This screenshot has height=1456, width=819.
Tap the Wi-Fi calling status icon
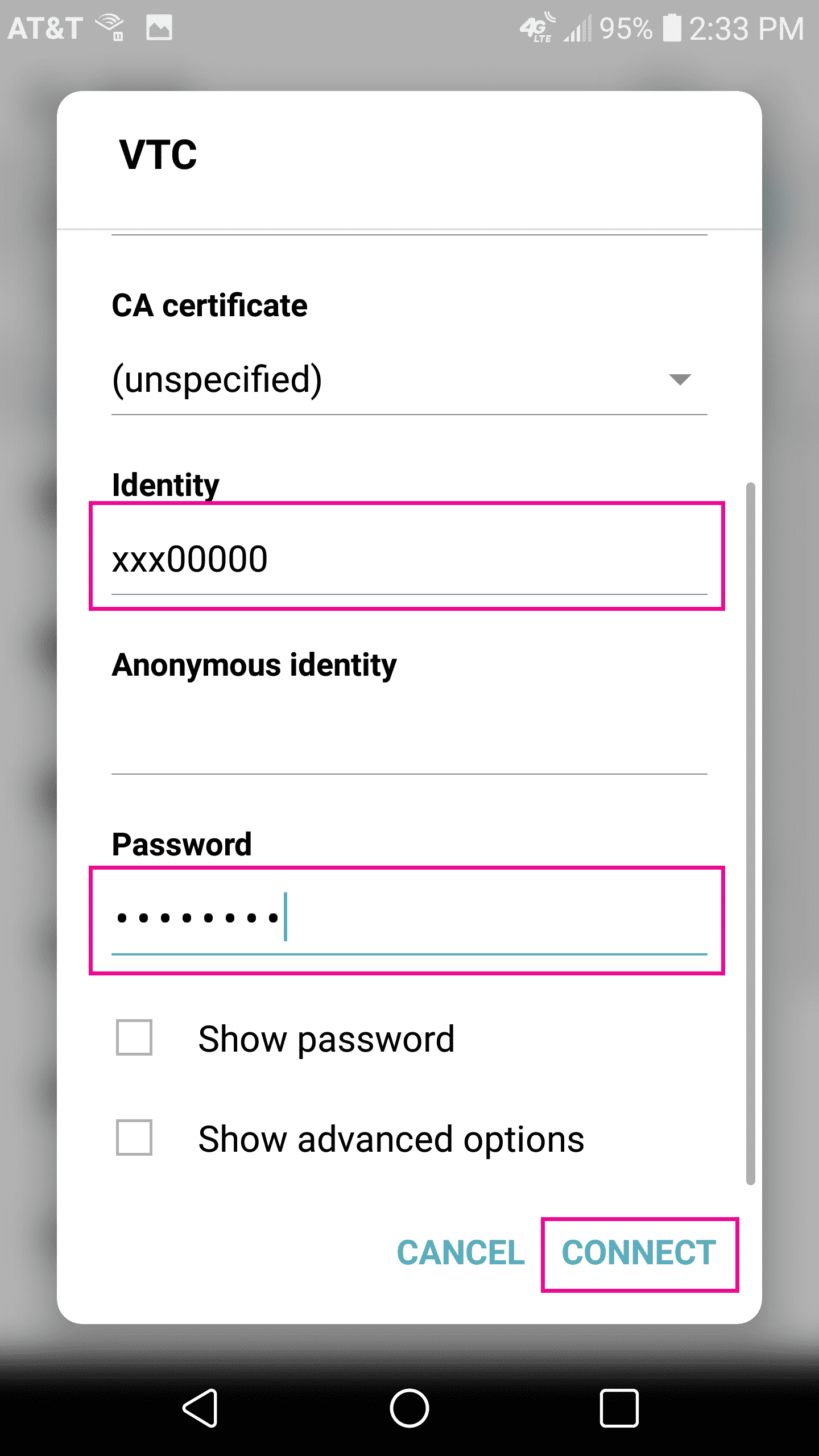coord(110,27)
